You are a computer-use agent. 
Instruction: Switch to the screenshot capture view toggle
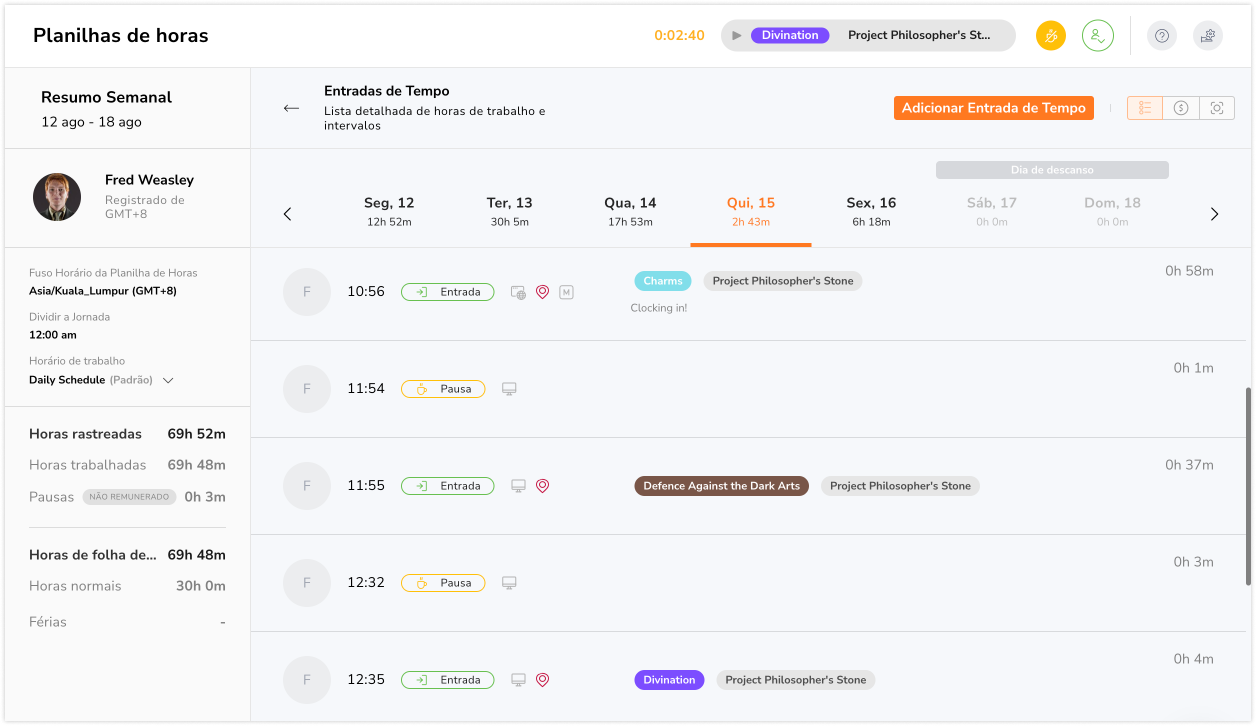click(1217, 108)
